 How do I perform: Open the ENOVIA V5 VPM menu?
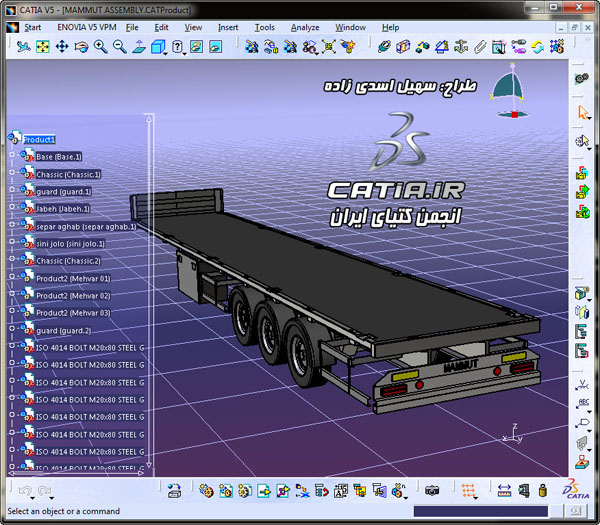click(x=87, y=28)
